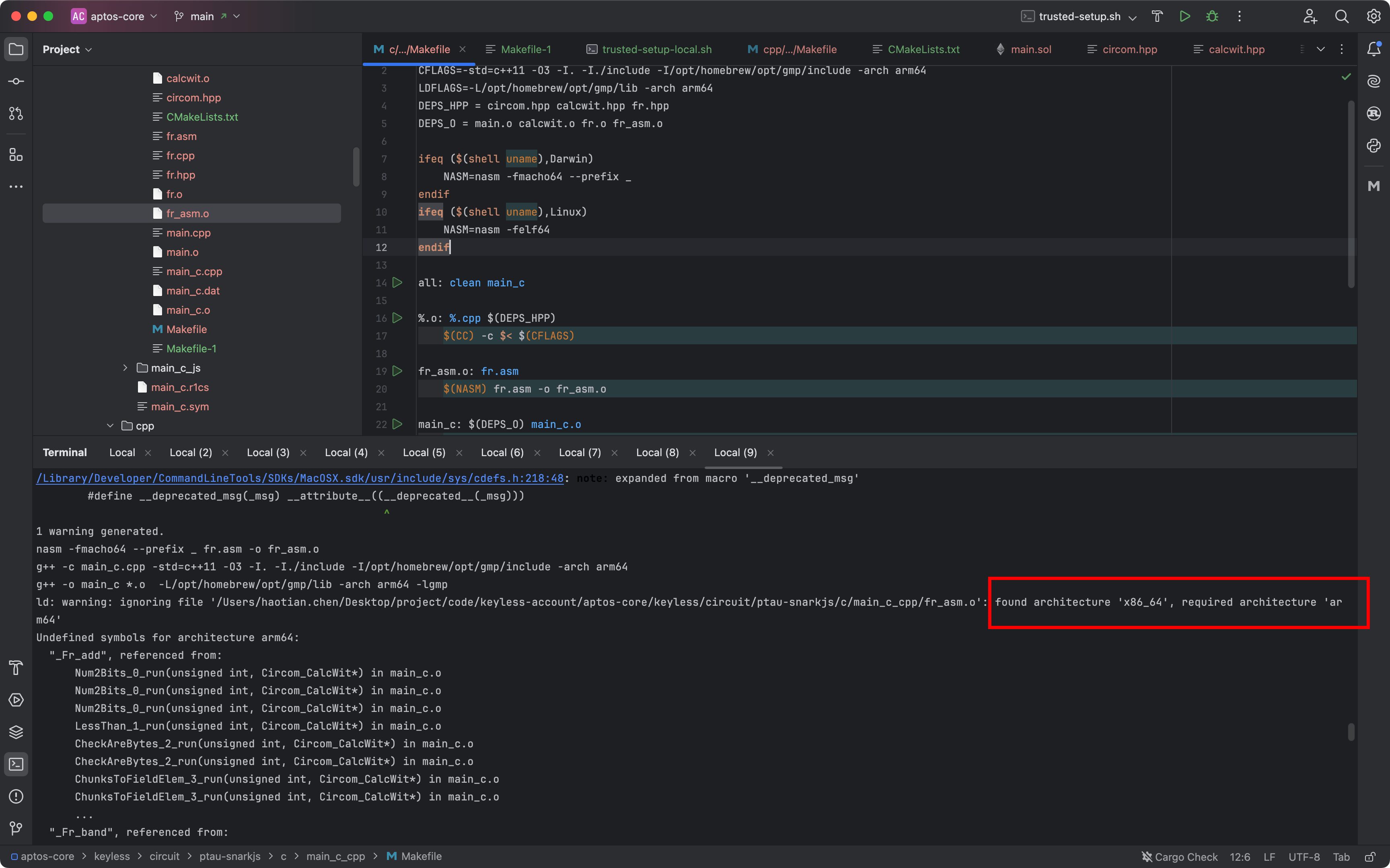Open Search Everywhere magnifier

point(1342,16)
